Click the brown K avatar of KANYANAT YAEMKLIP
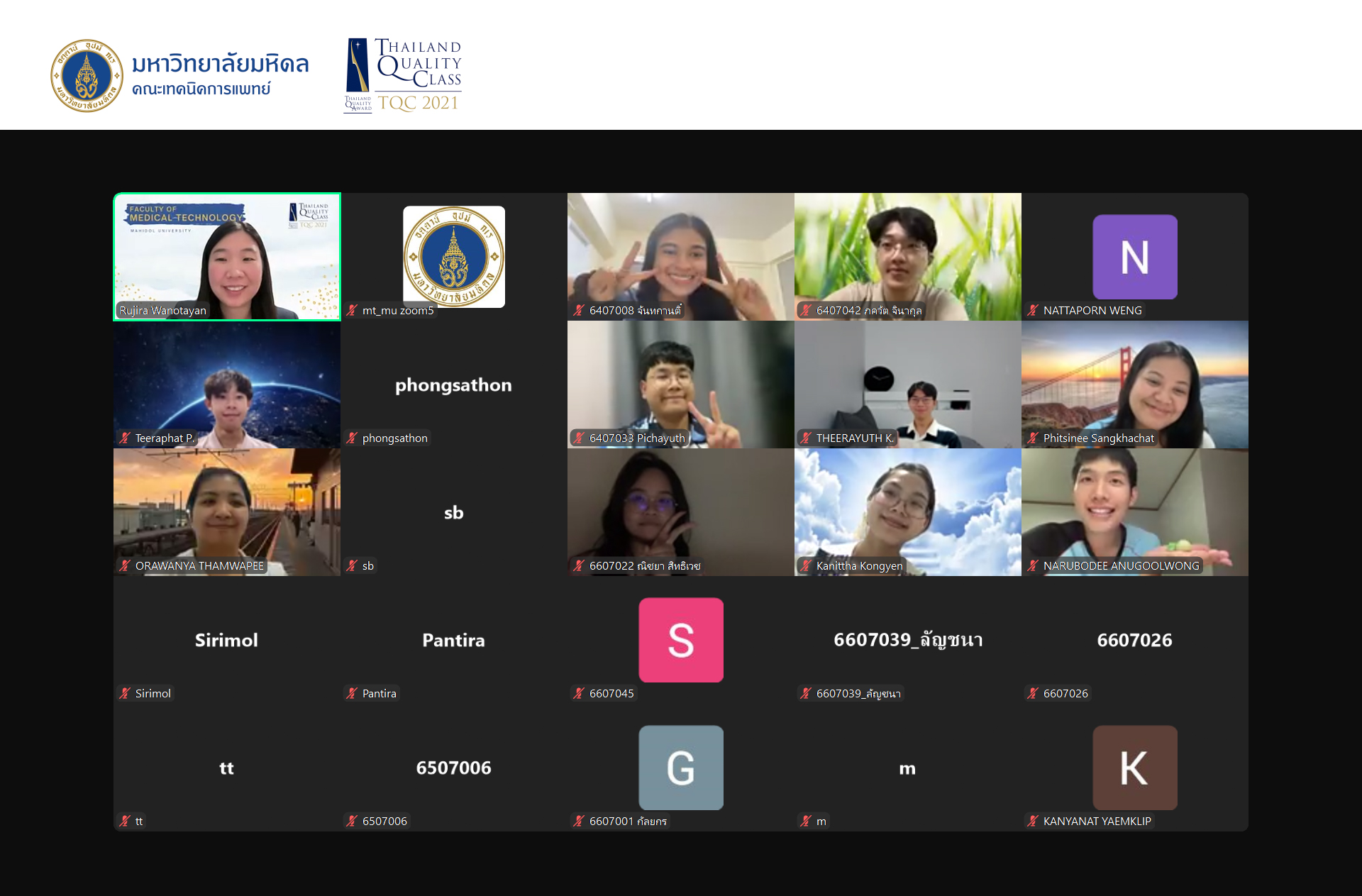This screenshot has width=1362, height=896. coord(1134,768)
